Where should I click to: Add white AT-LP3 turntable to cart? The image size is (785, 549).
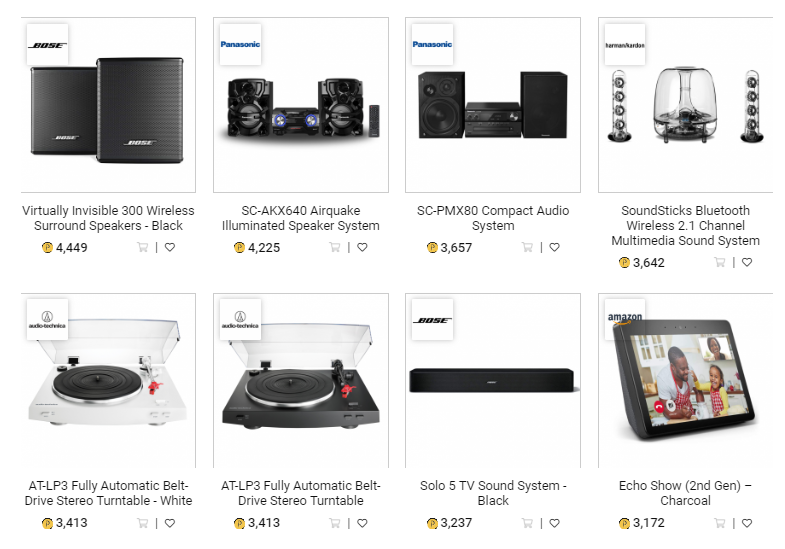click(142, 522)
